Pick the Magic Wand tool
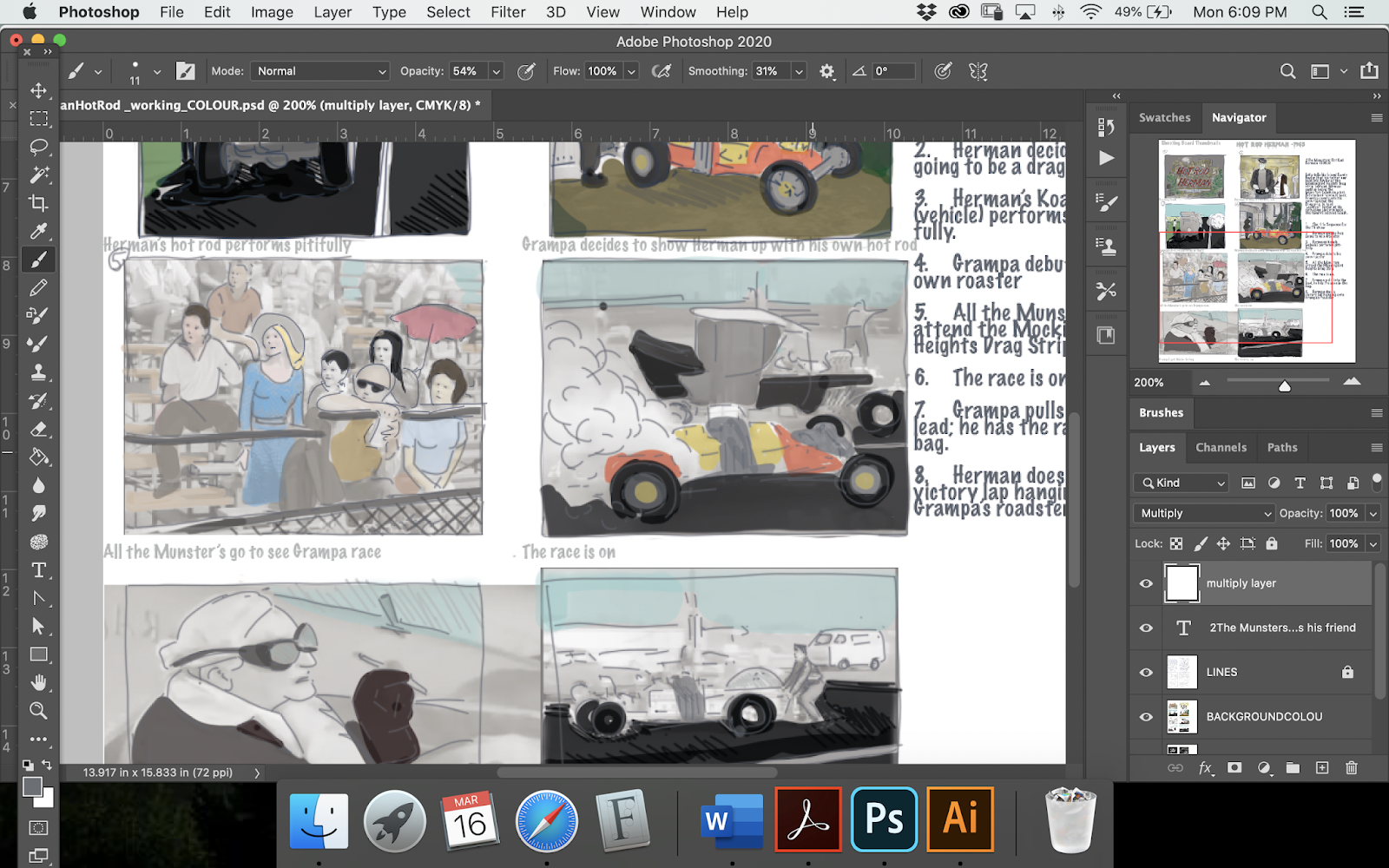The image size is (1389, 868). [39, 174]
